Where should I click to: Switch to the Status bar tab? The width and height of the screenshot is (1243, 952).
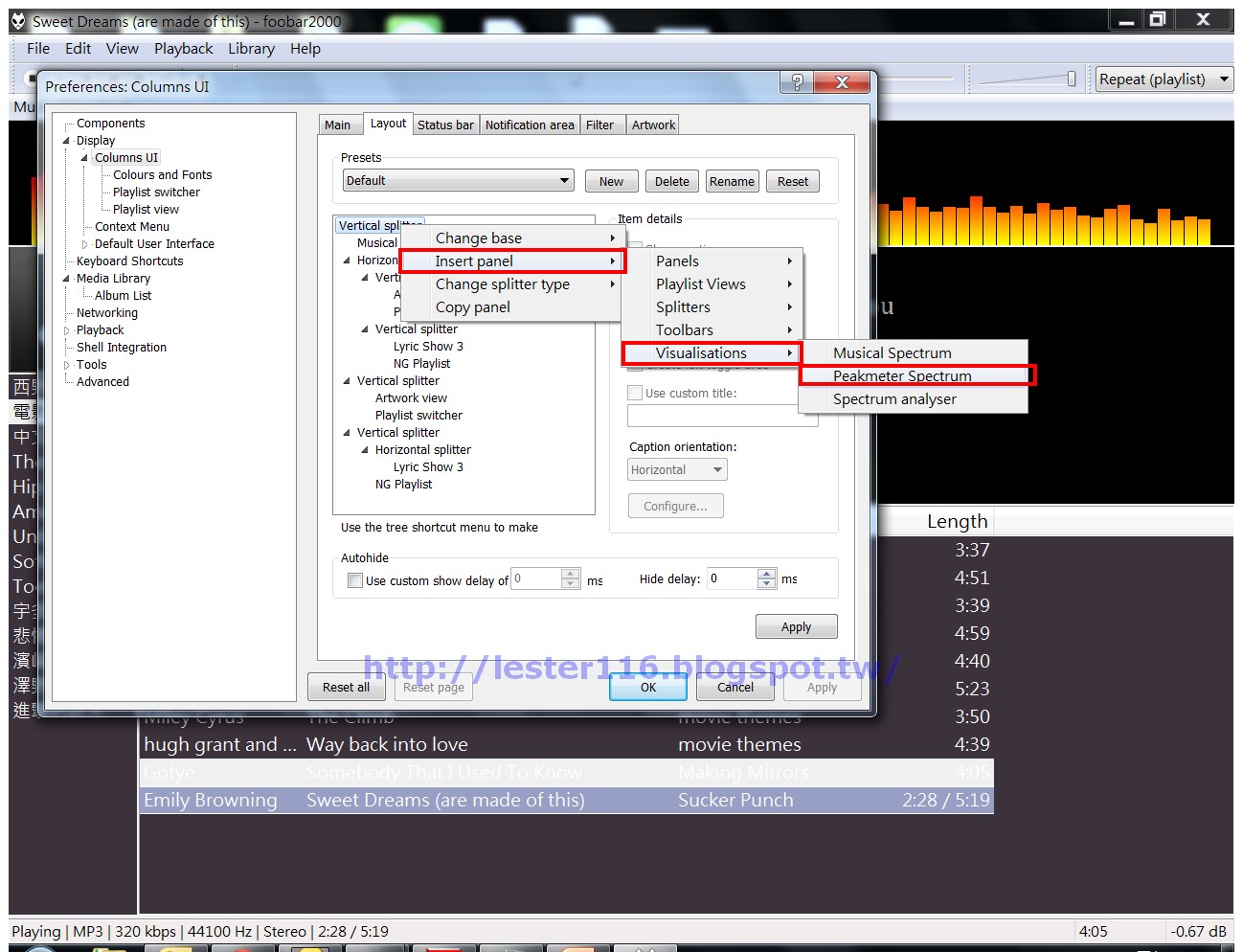tap(445, 125)
